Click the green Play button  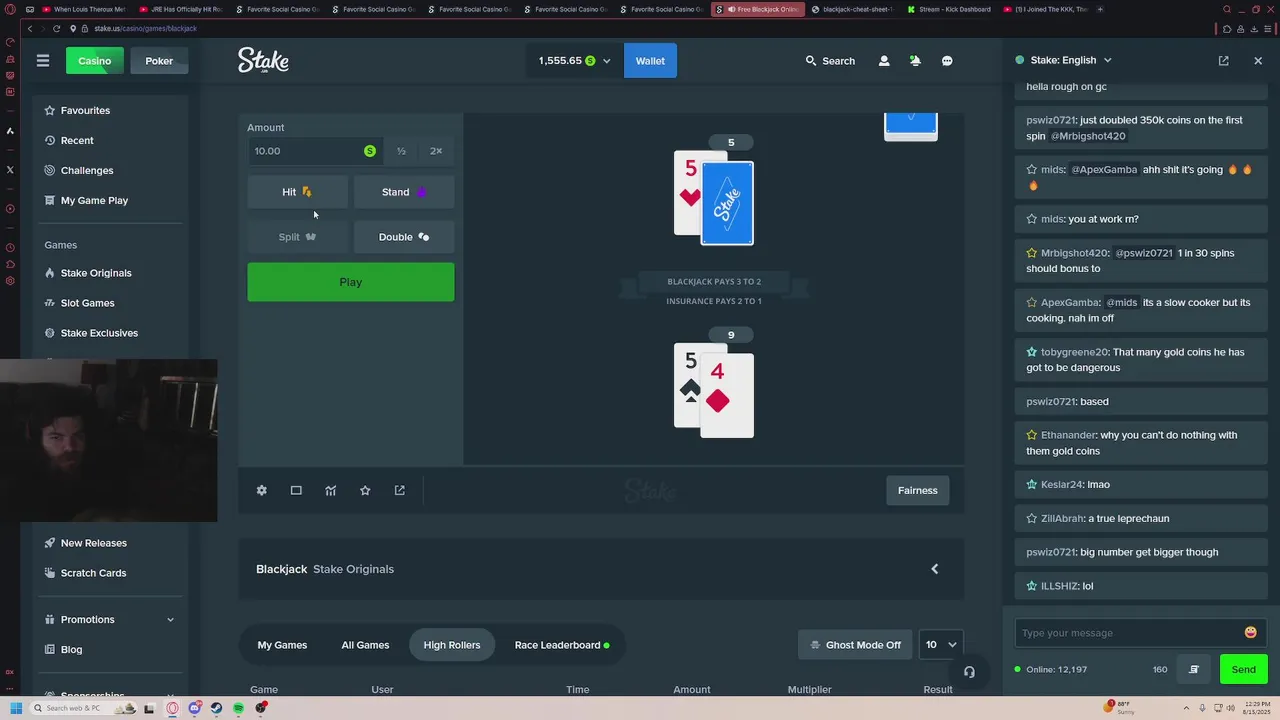(351, 282)
